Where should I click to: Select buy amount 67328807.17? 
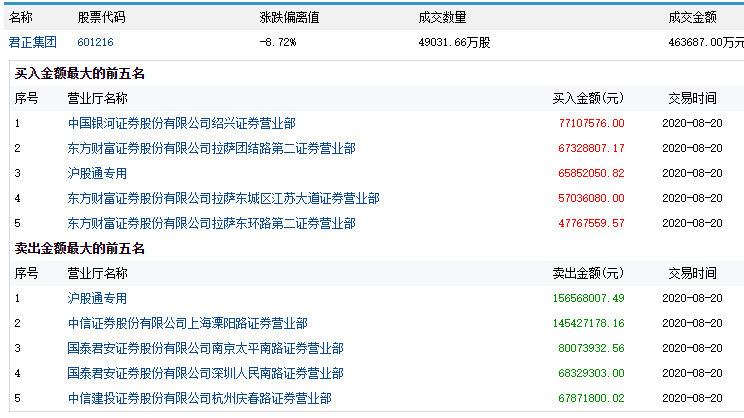coord(591,149)
